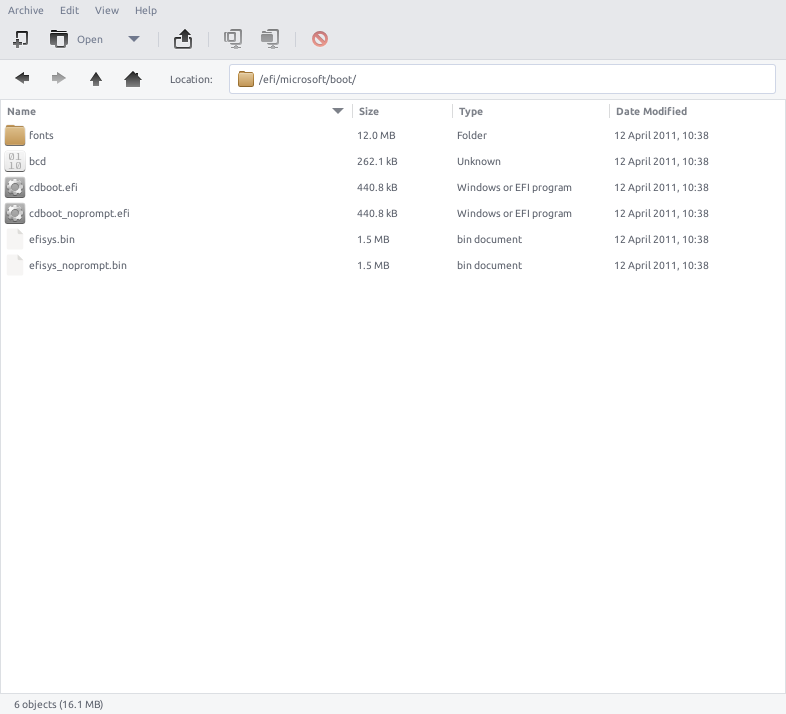The height and width of the screenshot is (714, 786).
Task: Click the Add folder to archive icon
Action: 269,39
